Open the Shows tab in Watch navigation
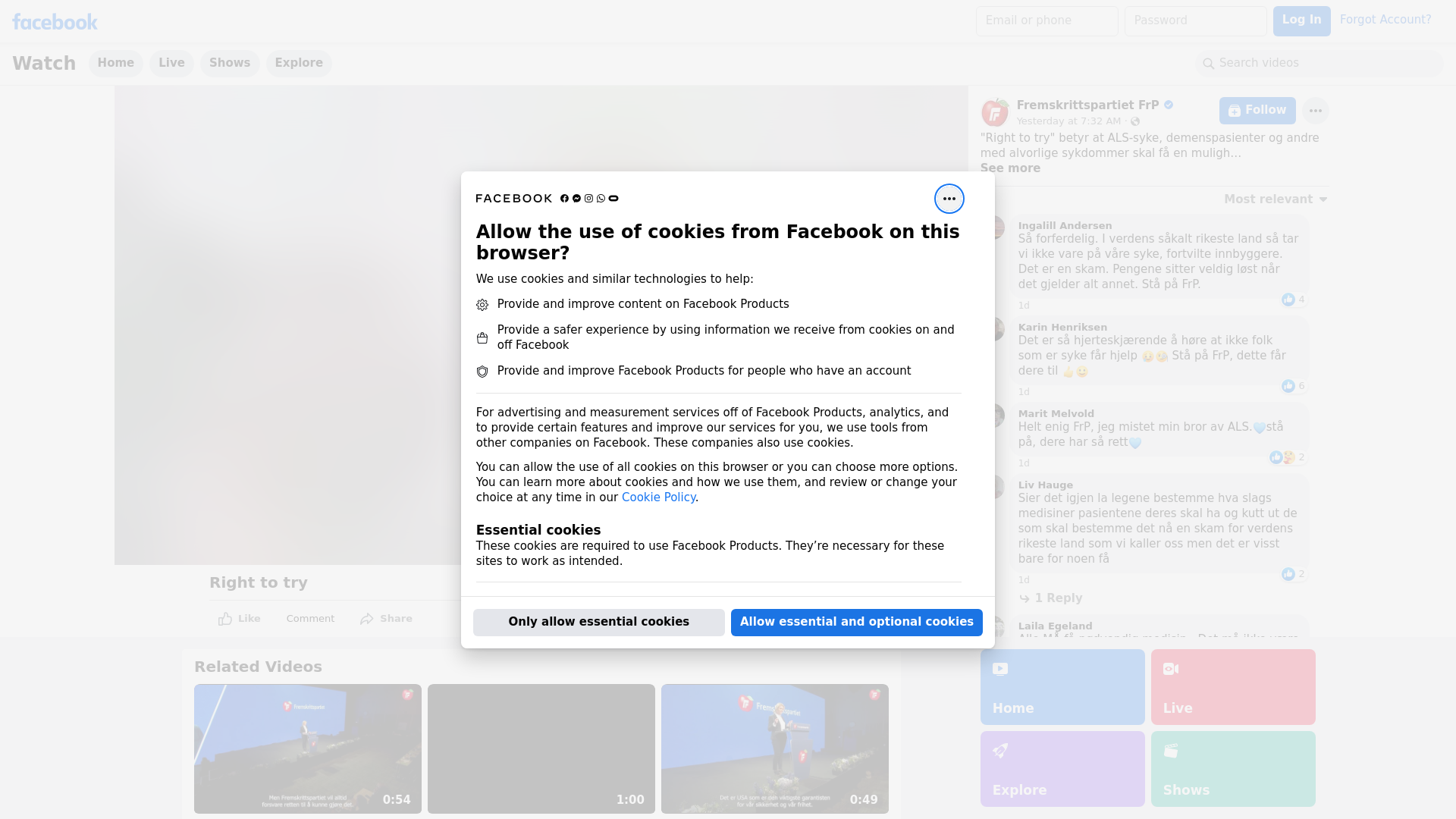Image resolution: width=1456 pixels, height=819 pixels. point(230,63)
